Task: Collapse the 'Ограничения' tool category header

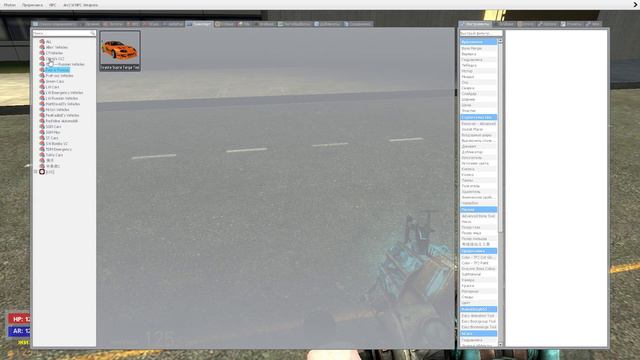Action: click(x=478, y=42)
